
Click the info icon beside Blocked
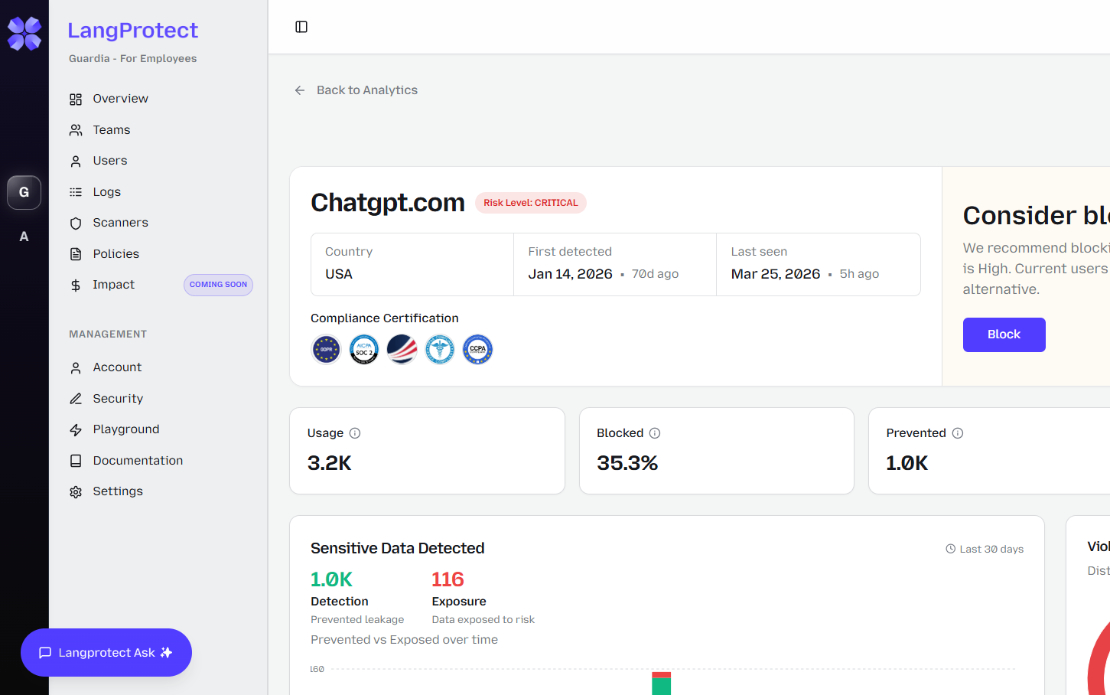pos(655,433)
